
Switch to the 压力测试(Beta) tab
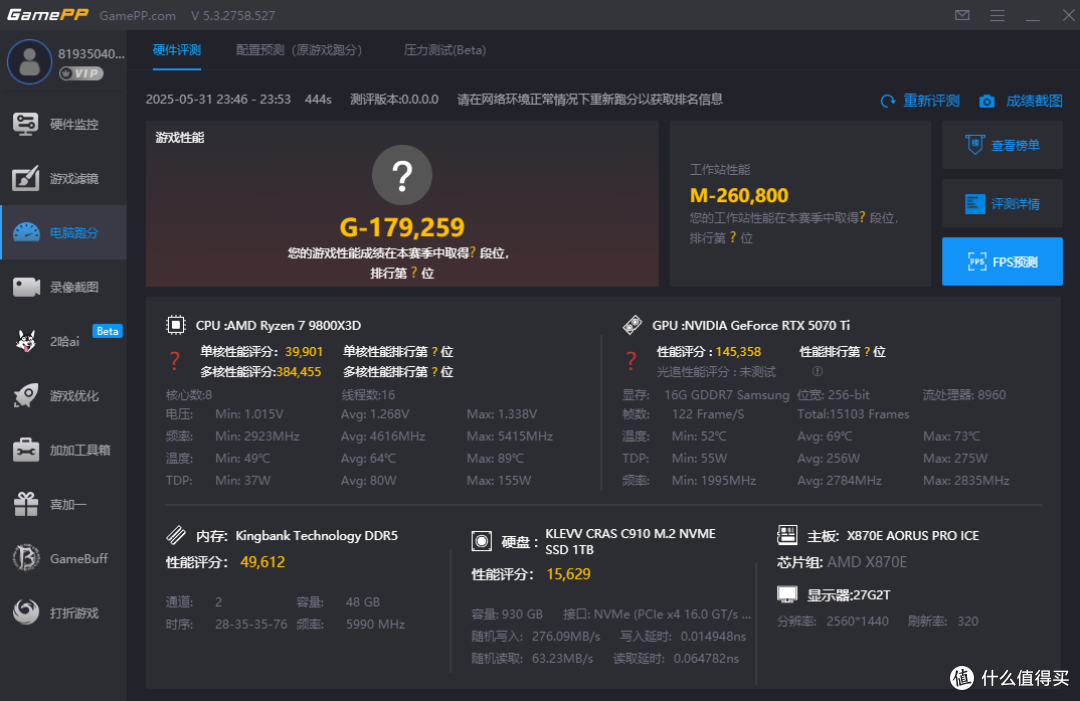(x=445, y=50)
